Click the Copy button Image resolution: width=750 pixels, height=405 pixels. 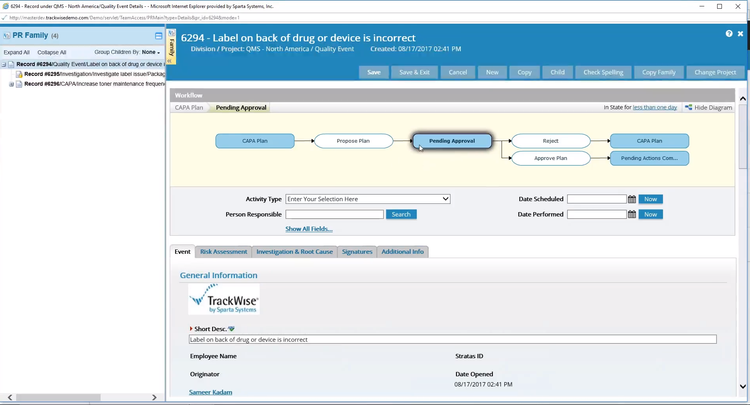pos(524,72)
